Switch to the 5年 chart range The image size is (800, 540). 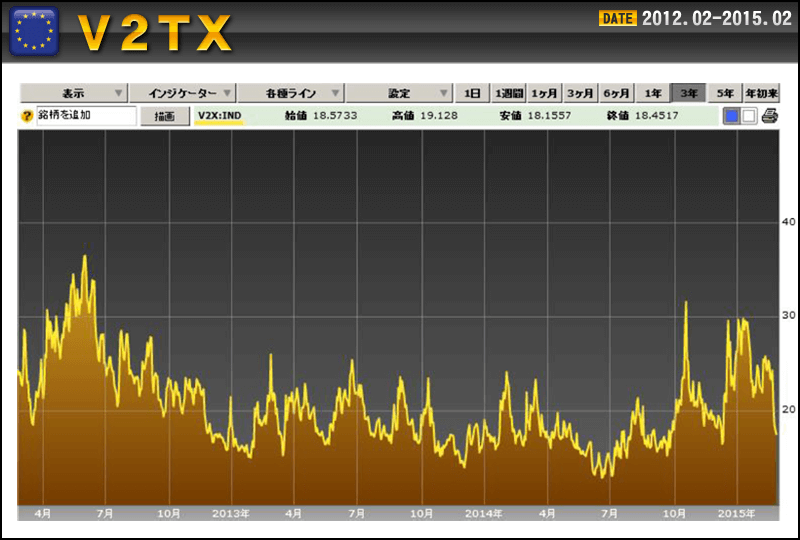point(725,93)
